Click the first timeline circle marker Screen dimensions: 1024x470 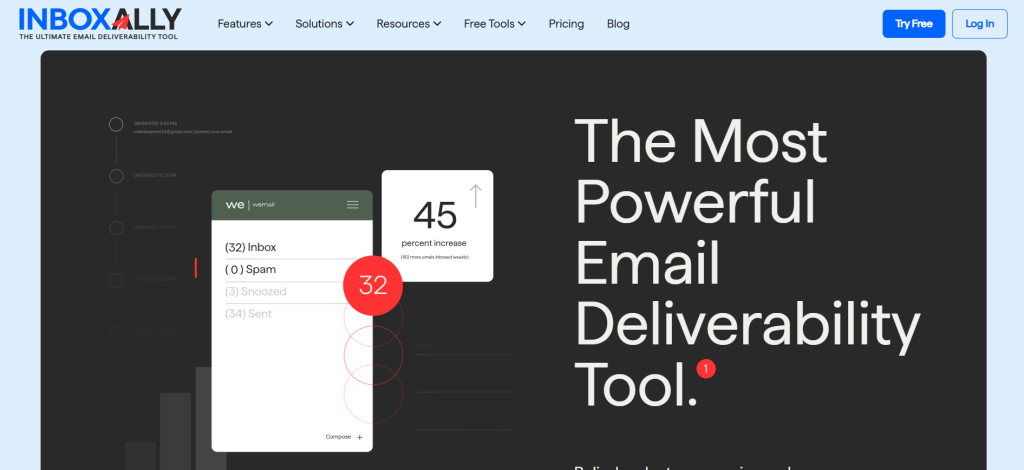116,124
